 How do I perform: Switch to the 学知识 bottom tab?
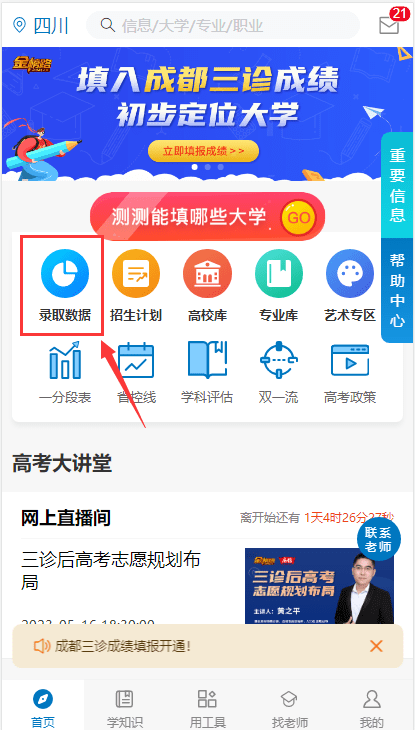point(124,708)
